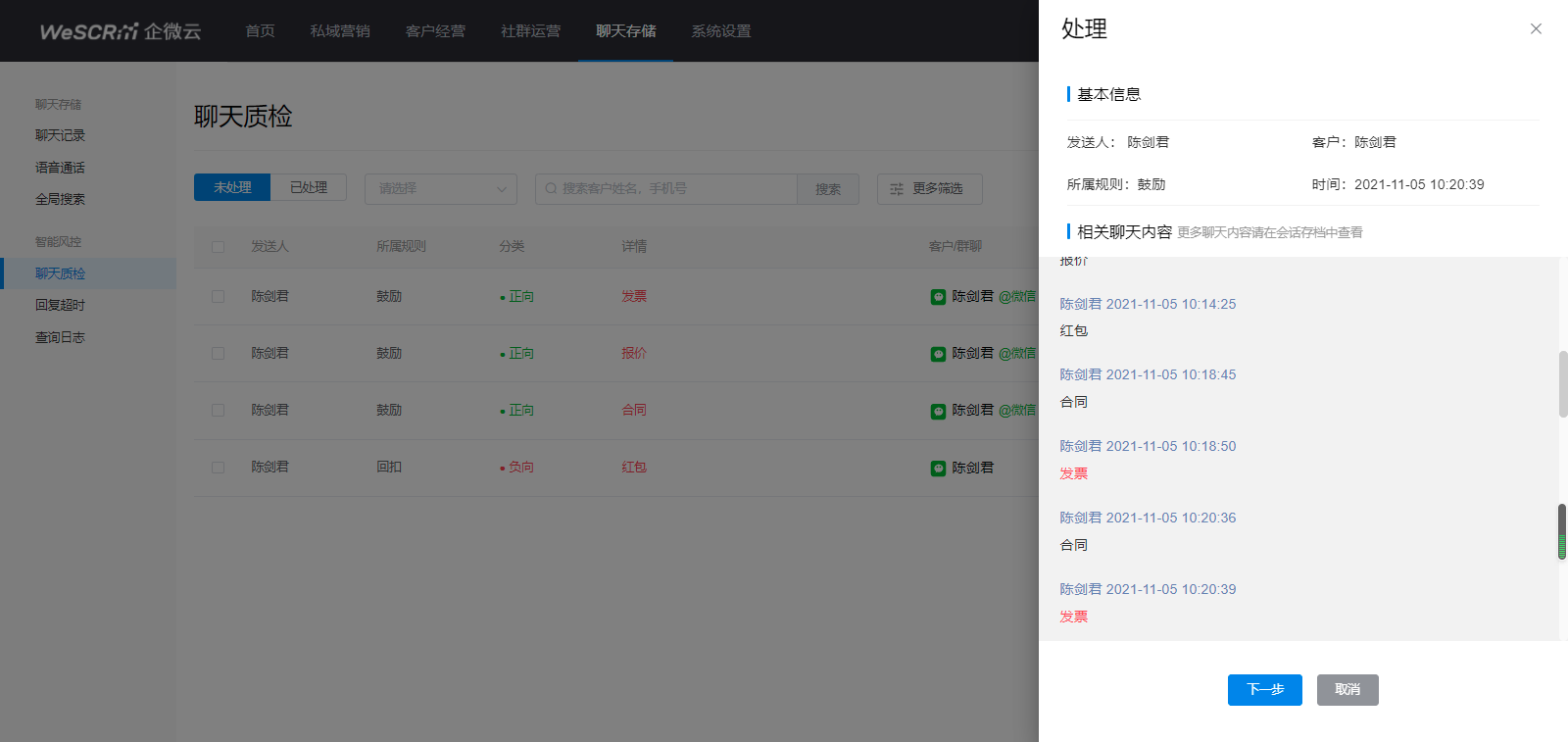Click the 详情 column header
The height and width of the screenshot is (742, 1568).
point(634,246)
